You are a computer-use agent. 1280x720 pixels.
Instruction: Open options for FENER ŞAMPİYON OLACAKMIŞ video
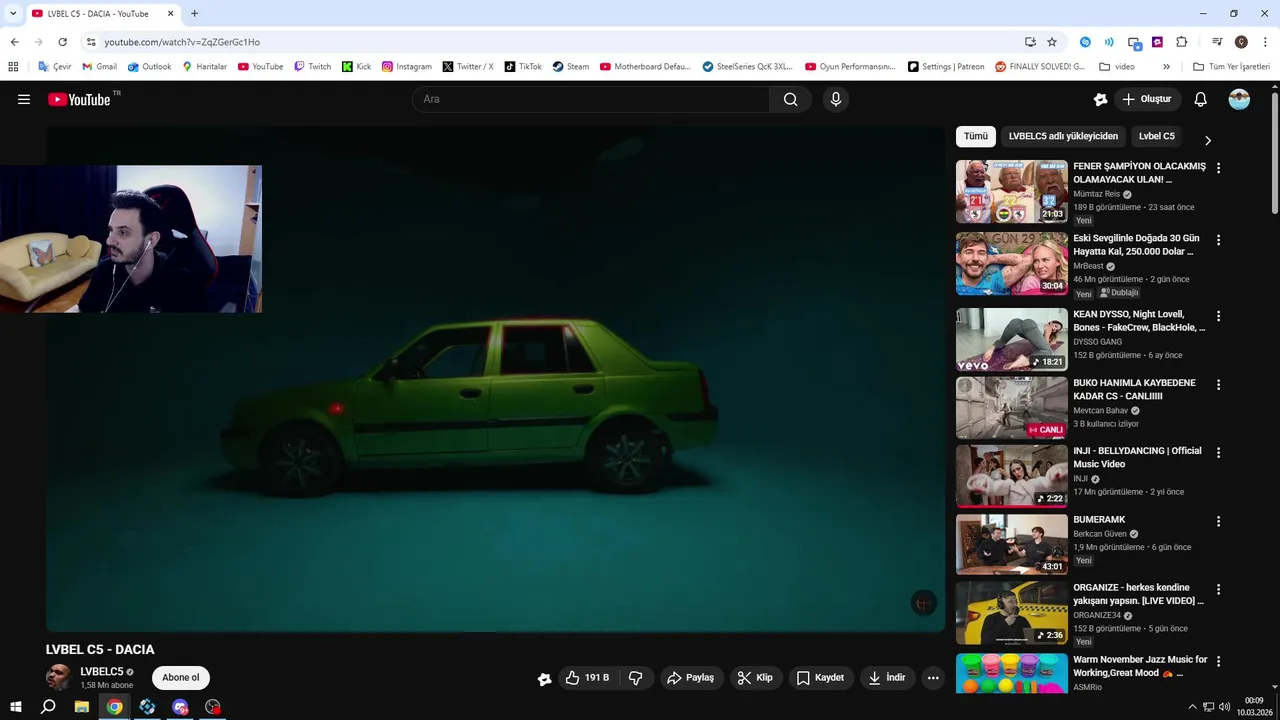1218,168
